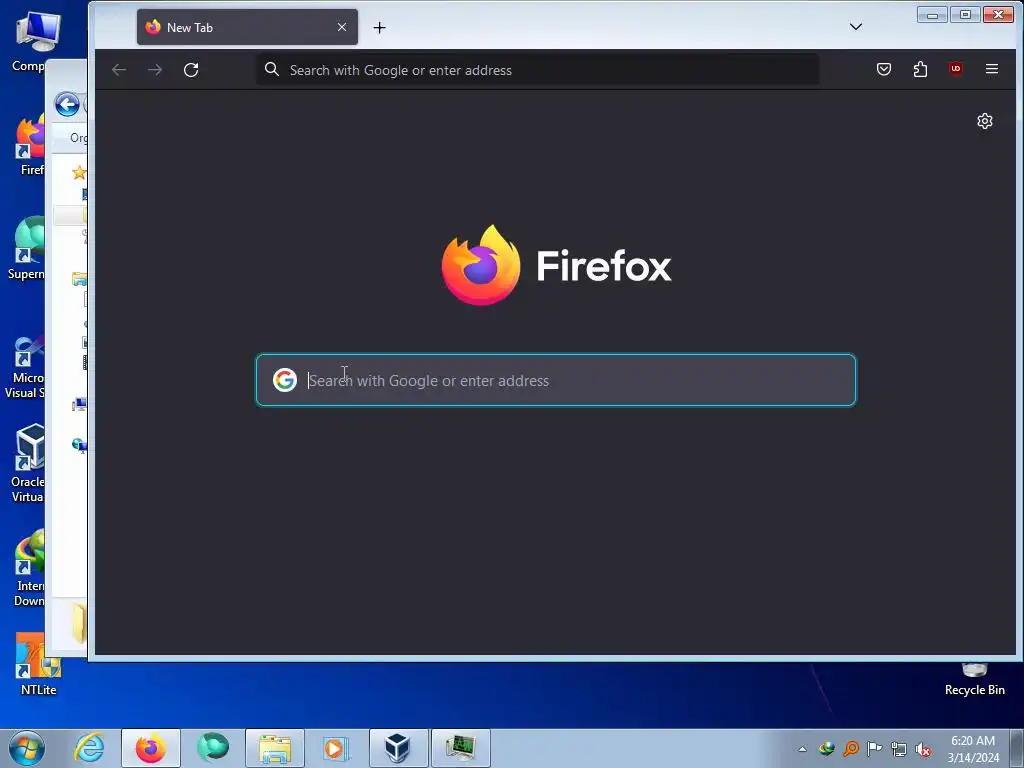Image resolution: width=1024 pixels, height=768 pixels.
Task: Close the New Tab tab
Action: pyautogui.click(x=342, y=27)
